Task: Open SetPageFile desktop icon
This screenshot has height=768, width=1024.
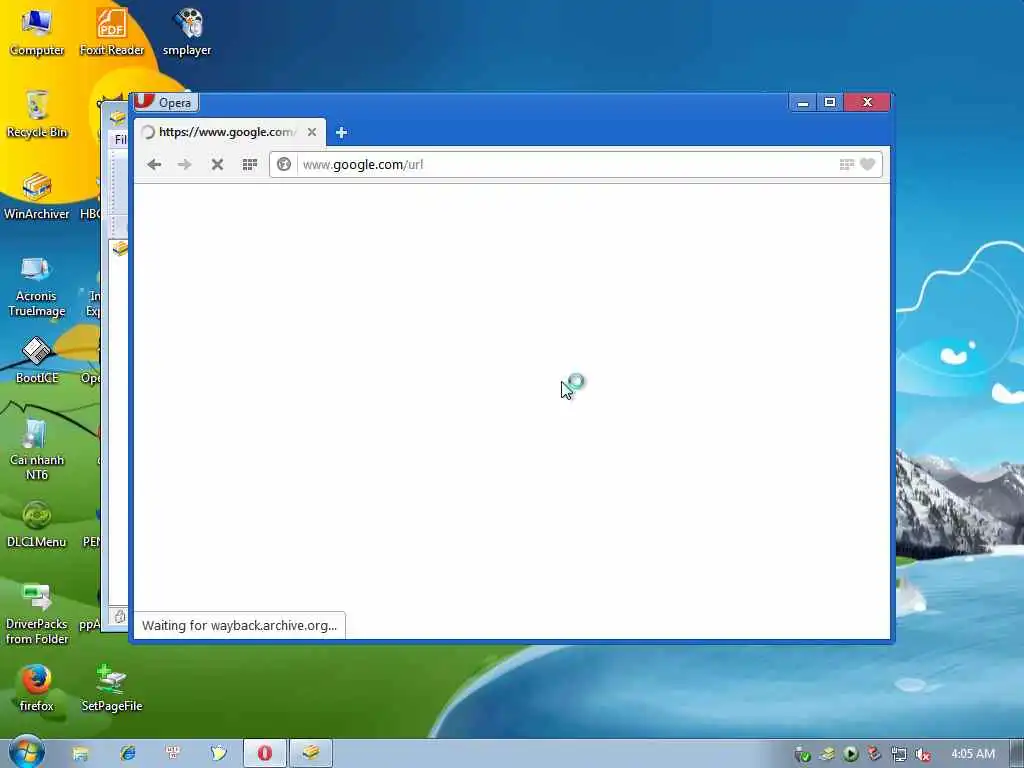Action: (x=112, y=688)
